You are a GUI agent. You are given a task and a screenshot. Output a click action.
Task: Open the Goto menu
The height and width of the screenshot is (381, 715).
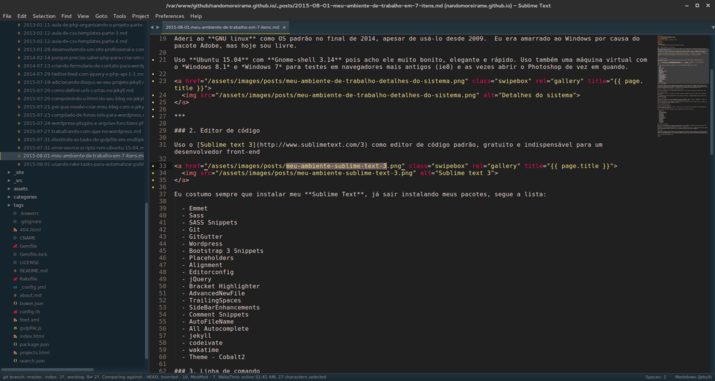coord(101,16)
